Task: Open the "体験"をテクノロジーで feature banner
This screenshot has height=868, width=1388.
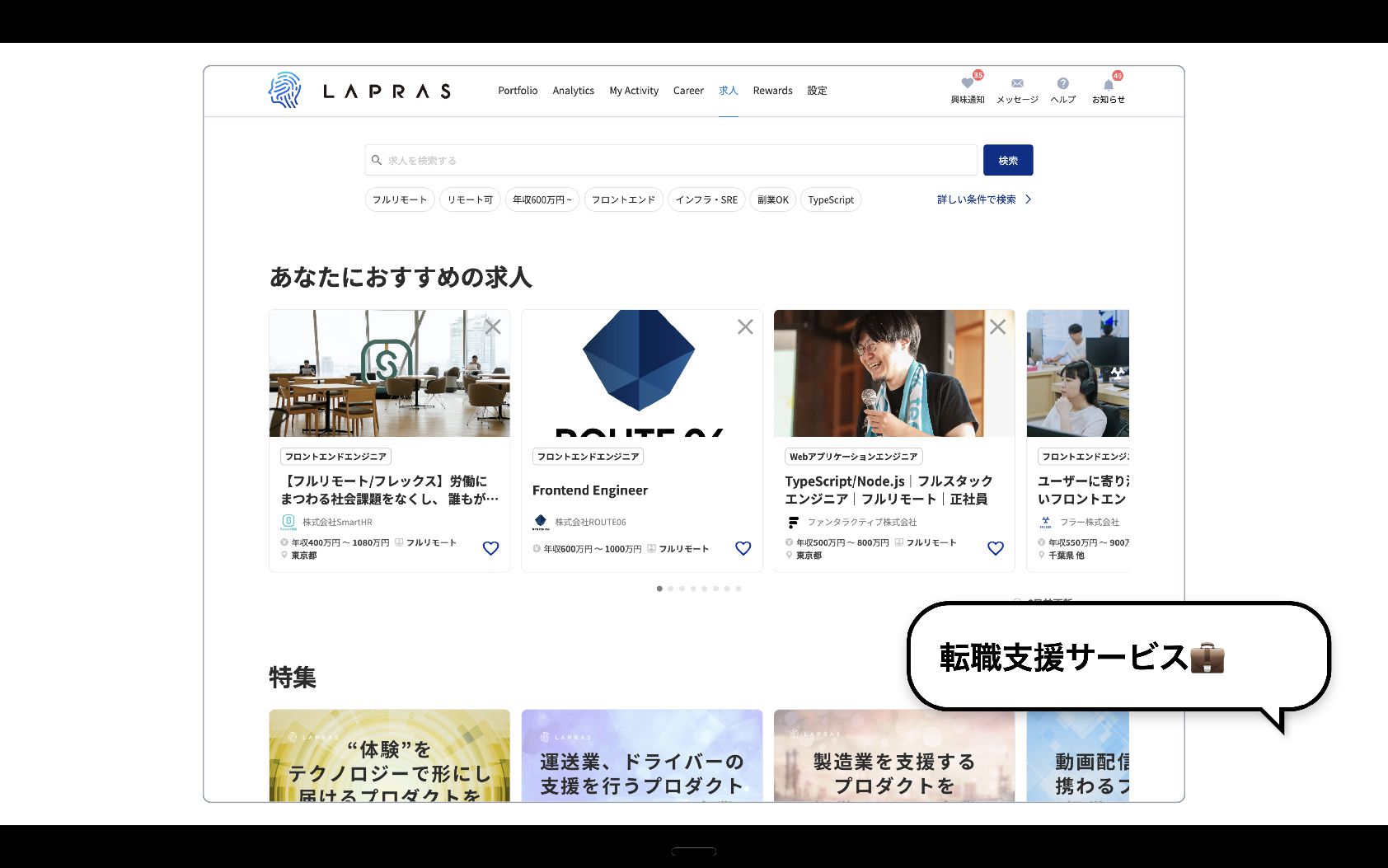Action: point(389,756)
